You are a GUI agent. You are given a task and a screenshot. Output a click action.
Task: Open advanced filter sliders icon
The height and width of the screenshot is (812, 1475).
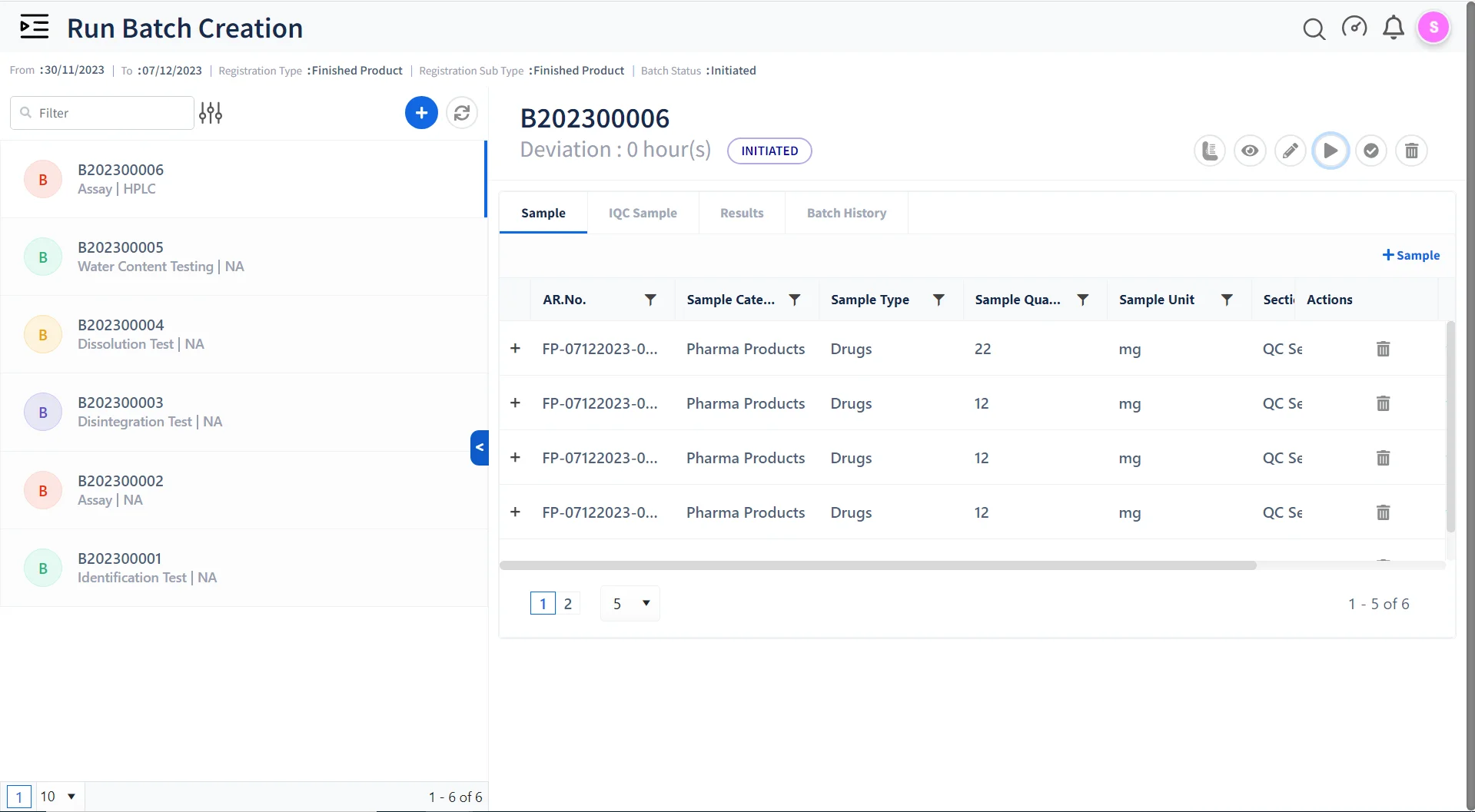coord(211,113)
